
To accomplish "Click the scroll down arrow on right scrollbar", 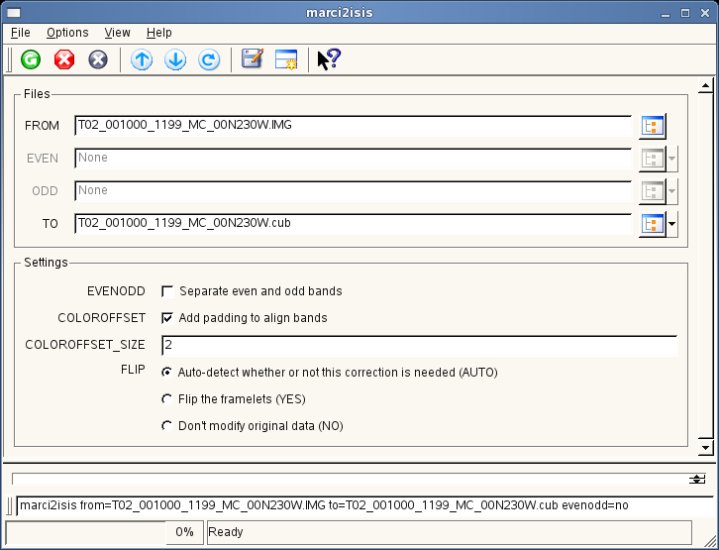I will (x=704, y=446).
